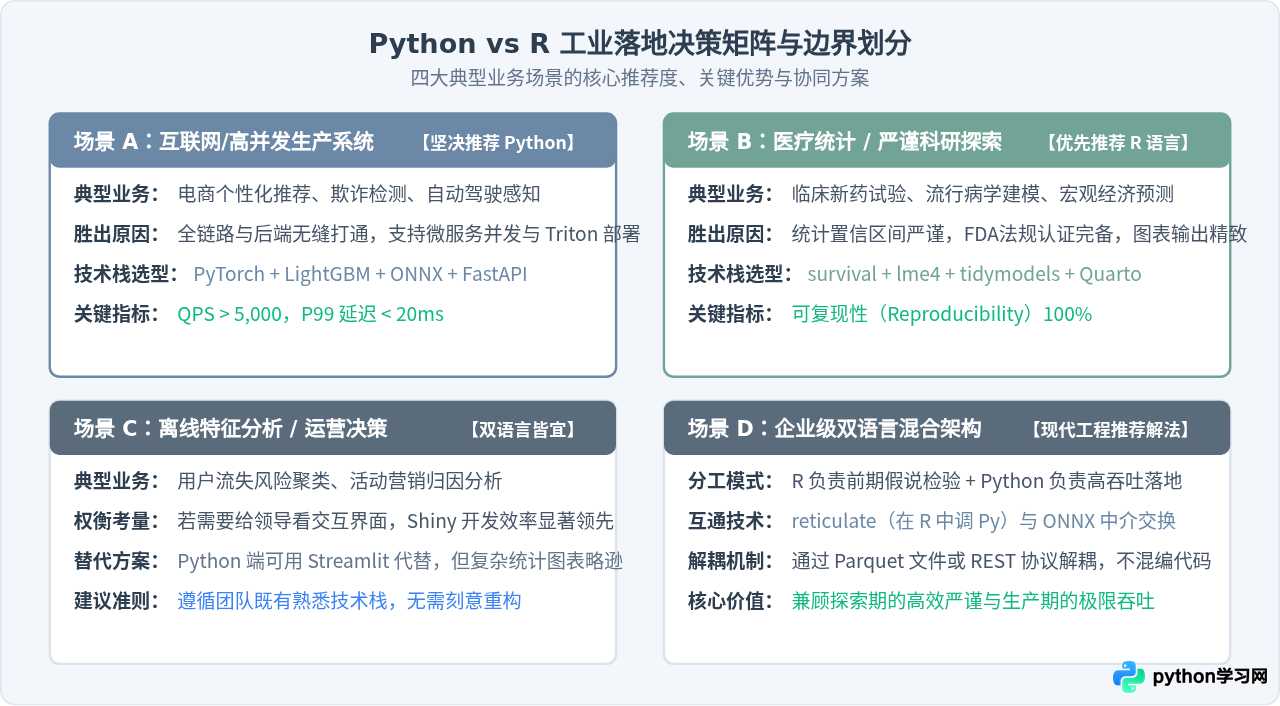Click the tag 【坚决推荐 Python】
Image resolution: width=1280 pixels, height=706 pixels.
[499, 142]
